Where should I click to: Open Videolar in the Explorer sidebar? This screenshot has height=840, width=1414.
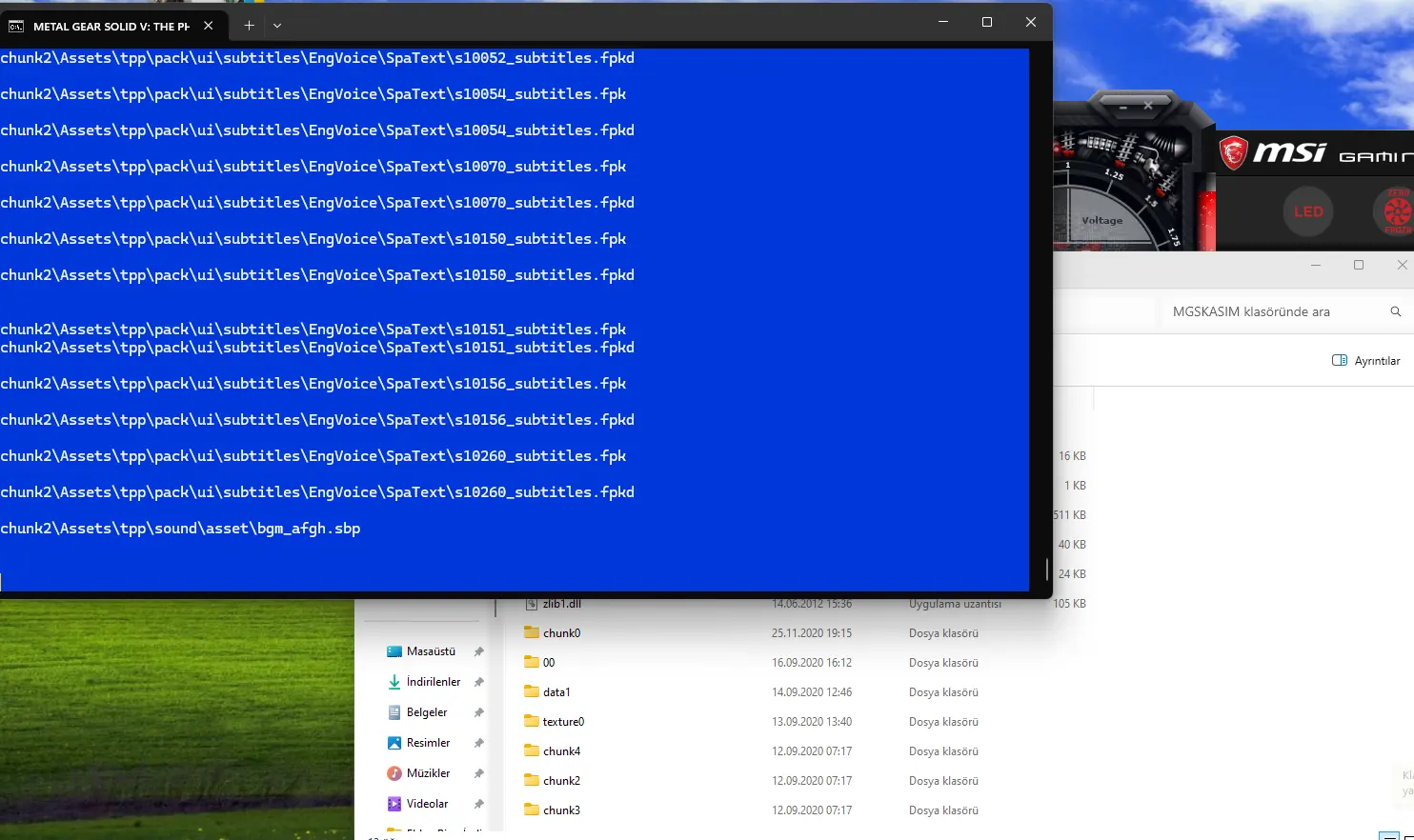[x=428, y=804]
